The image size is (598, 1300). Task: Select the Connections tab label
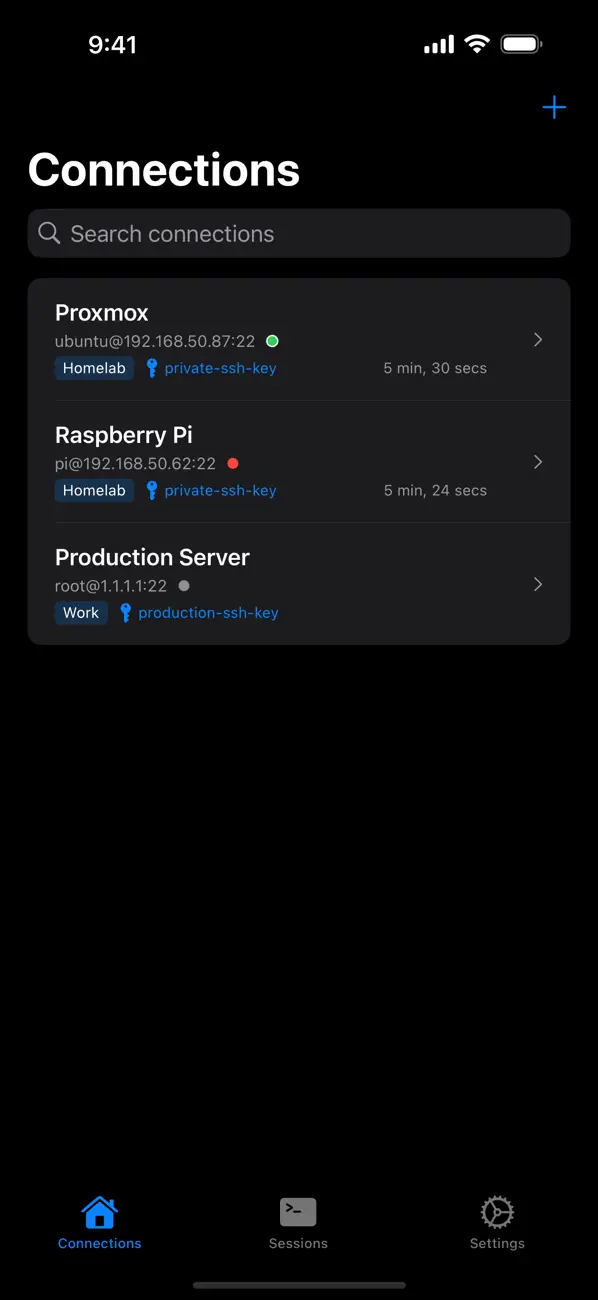(x=99, y=1243)
